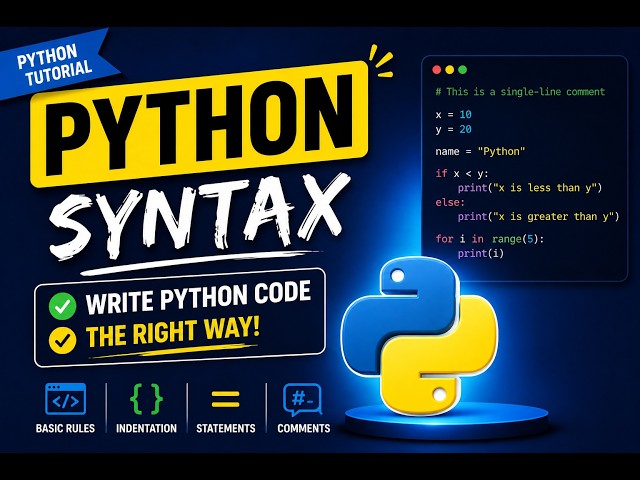
Task: Click the green curly braces Indentation icon
Action: tap(146, 399)
